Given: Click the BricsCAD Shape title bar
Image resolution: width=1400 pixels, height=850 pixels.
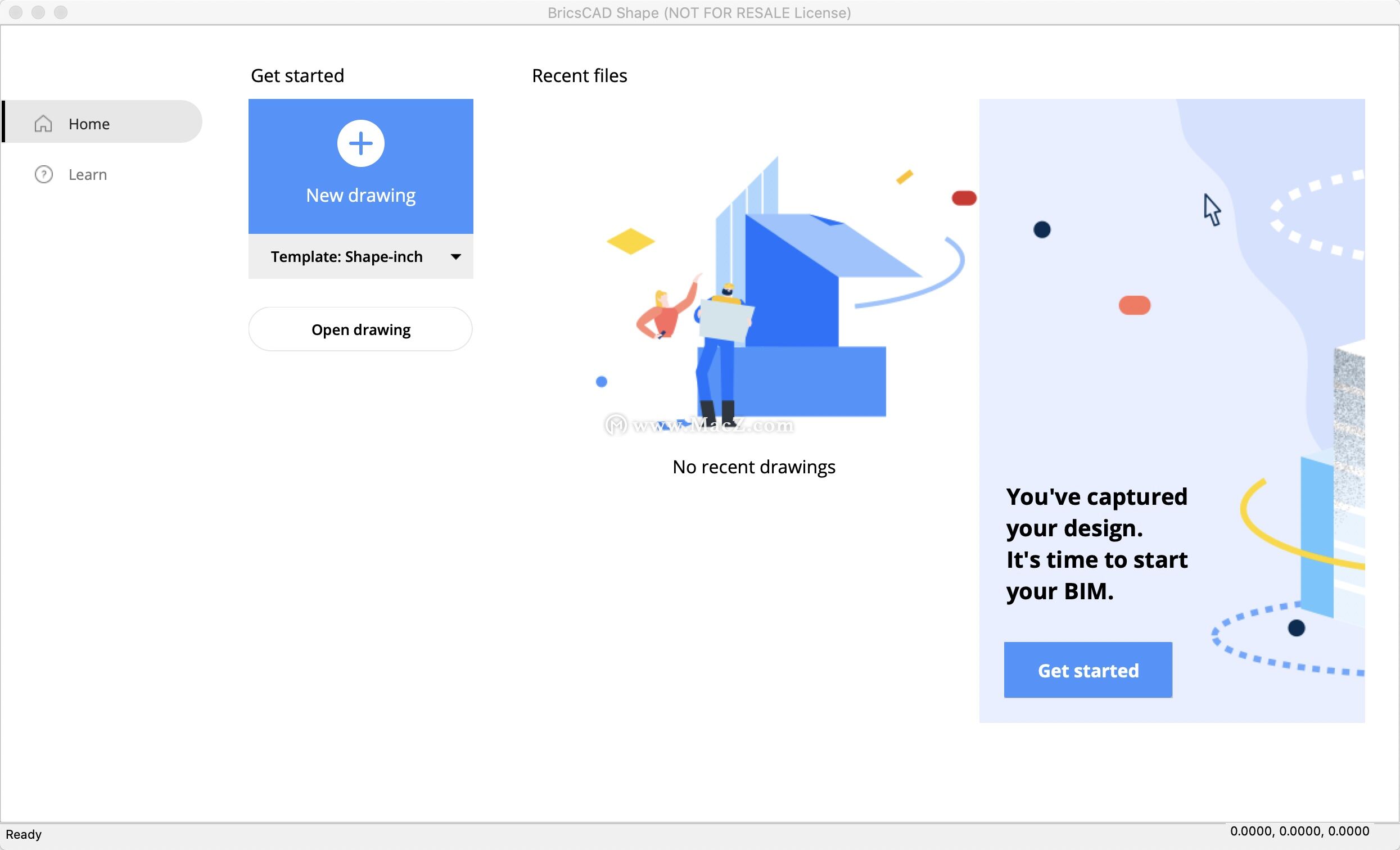Looking at the screenshot, I should (x=699, y=12).
